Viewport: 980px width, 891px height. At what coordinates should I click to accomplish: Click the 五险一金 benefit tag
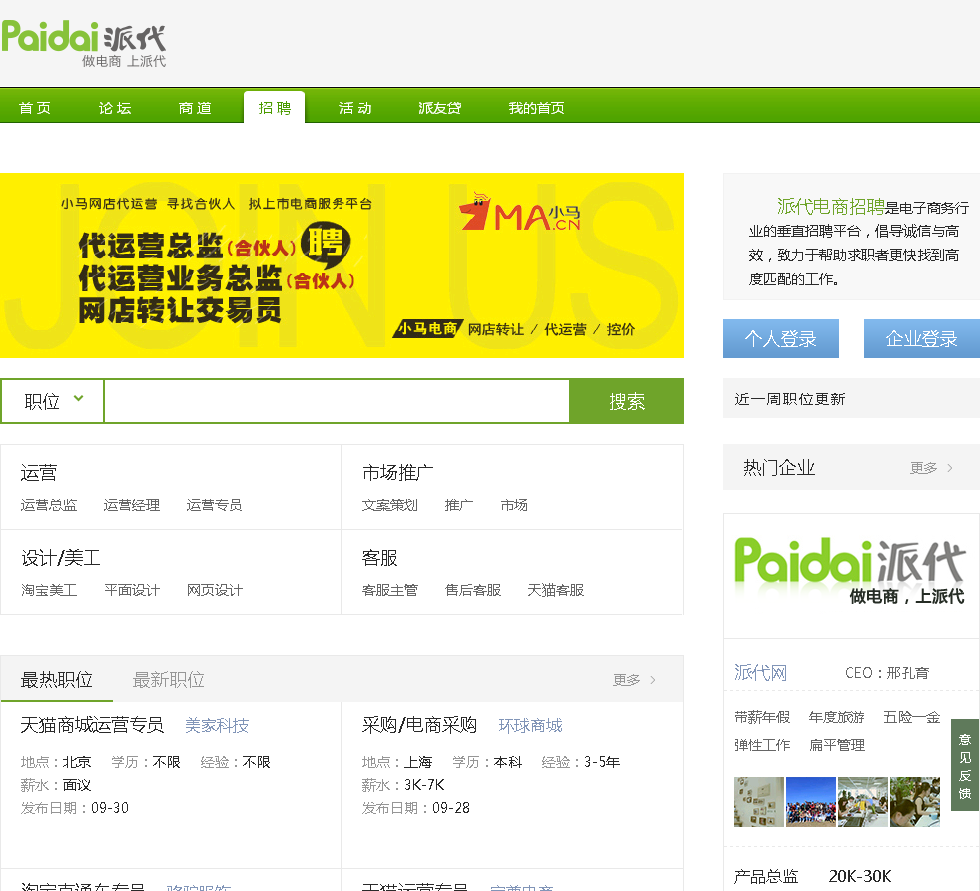(911, 717)
